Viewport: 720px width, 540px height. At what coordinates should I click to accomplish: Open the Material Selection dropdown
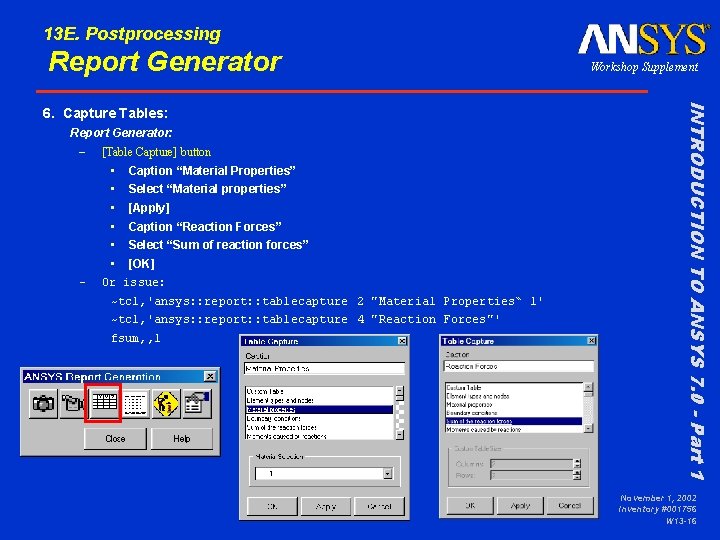[x=388, y=473]
